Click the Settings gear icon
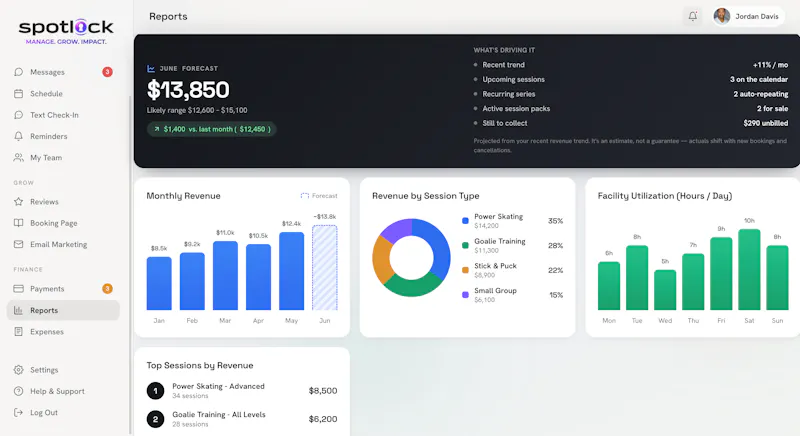The height and width of the screenshot is (436, 800). (x=18, y=370)
